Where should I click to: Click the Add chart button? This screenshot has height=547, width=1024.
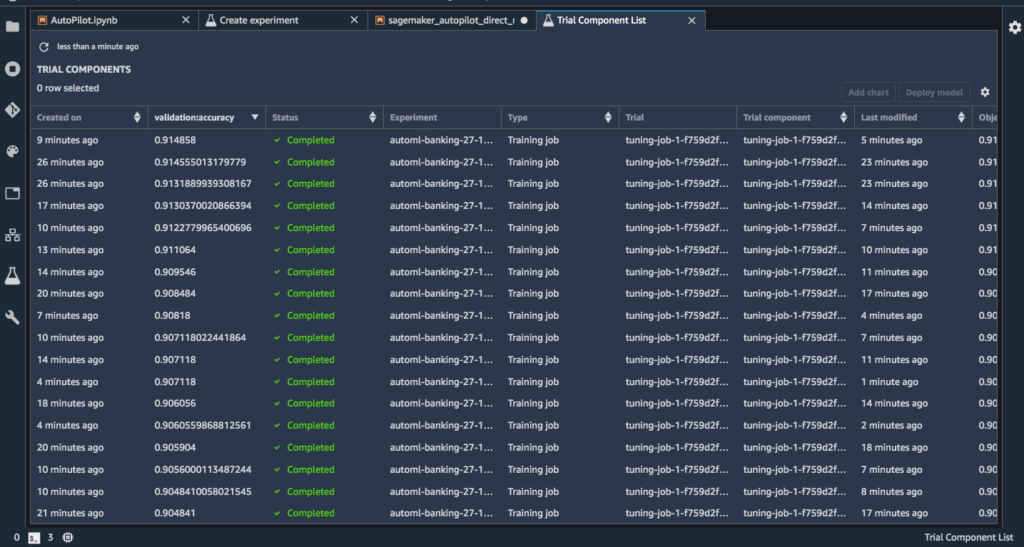pos(868,92)
